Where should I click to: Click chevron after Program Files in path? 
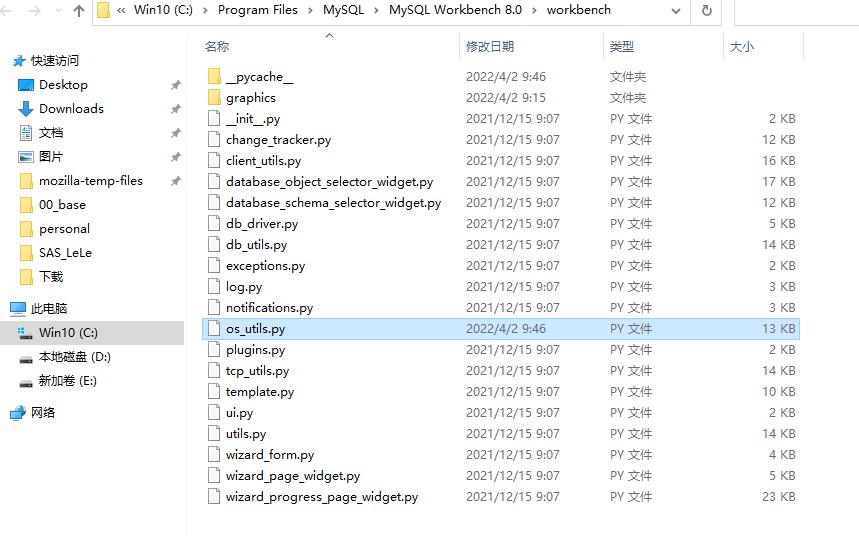[310, 10]
